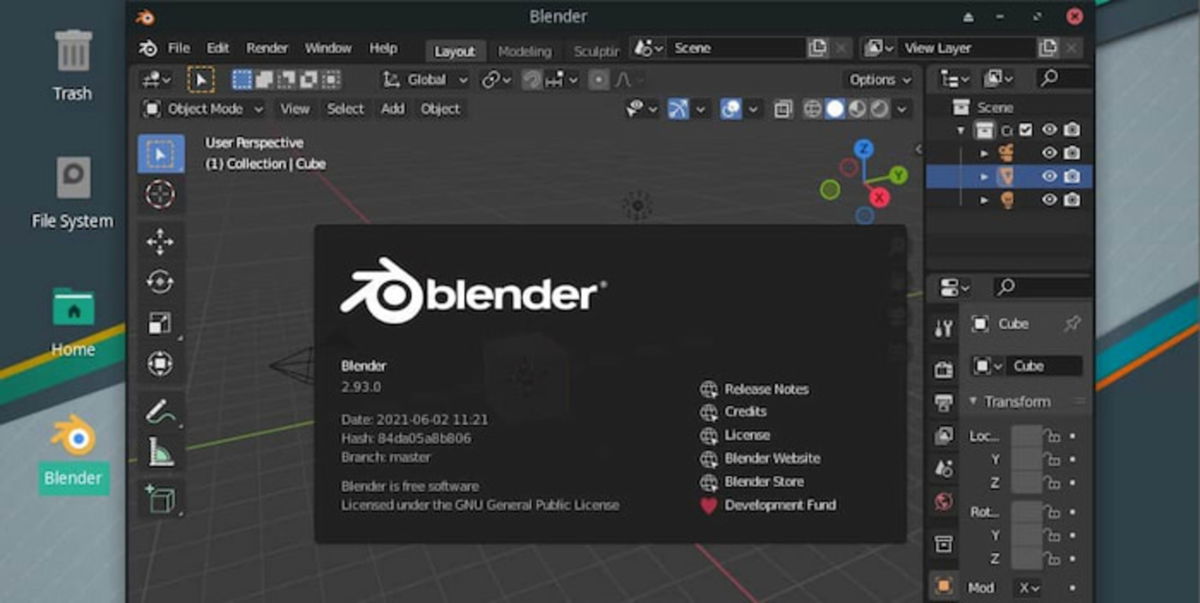The image size is (1200, 603).
Task: Toggle viewport overlays display
Action: pyautogui.click(x=732, y=109)
